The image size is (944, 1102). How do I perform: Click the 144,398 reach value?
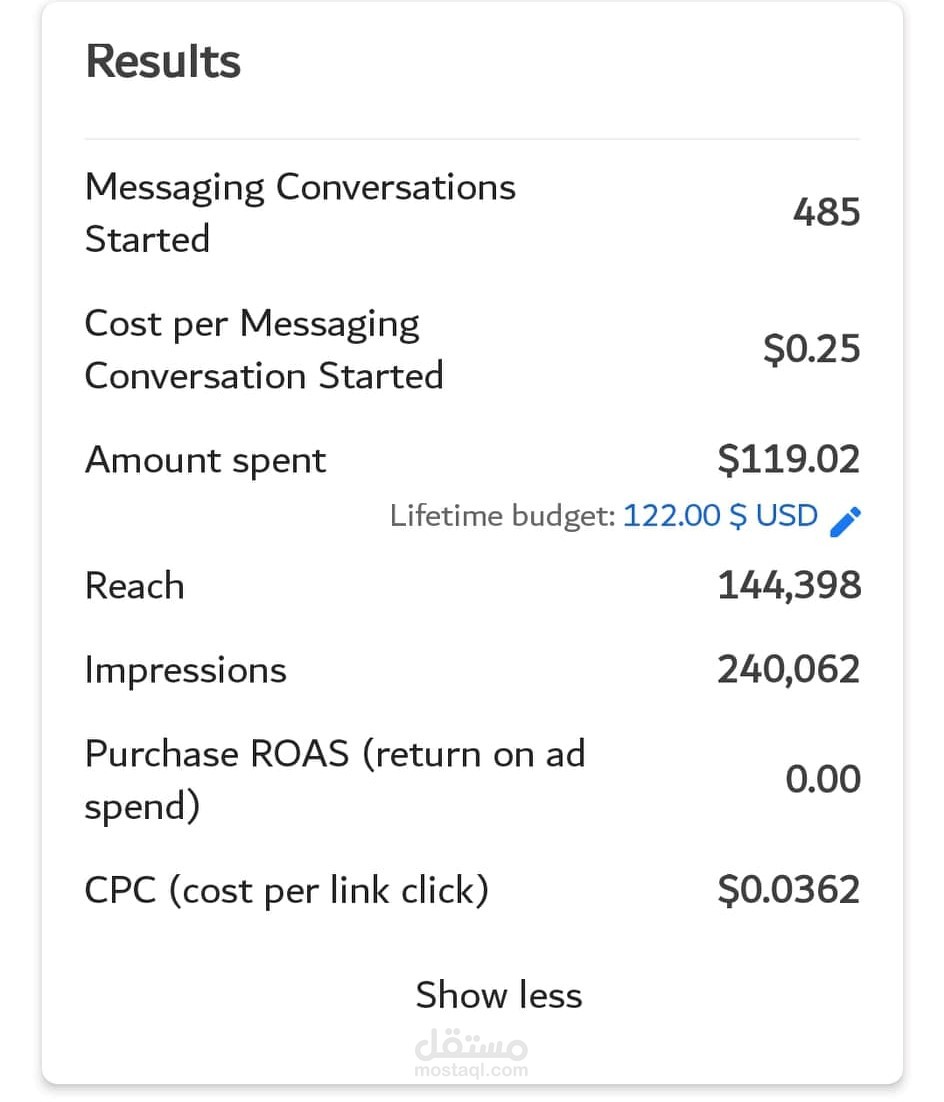789,586
